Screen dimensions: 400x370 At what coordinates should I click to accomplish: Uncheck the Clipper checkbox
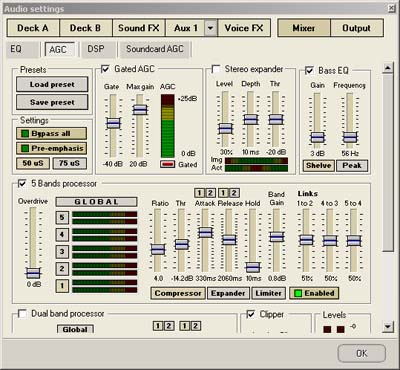[251, 314]
